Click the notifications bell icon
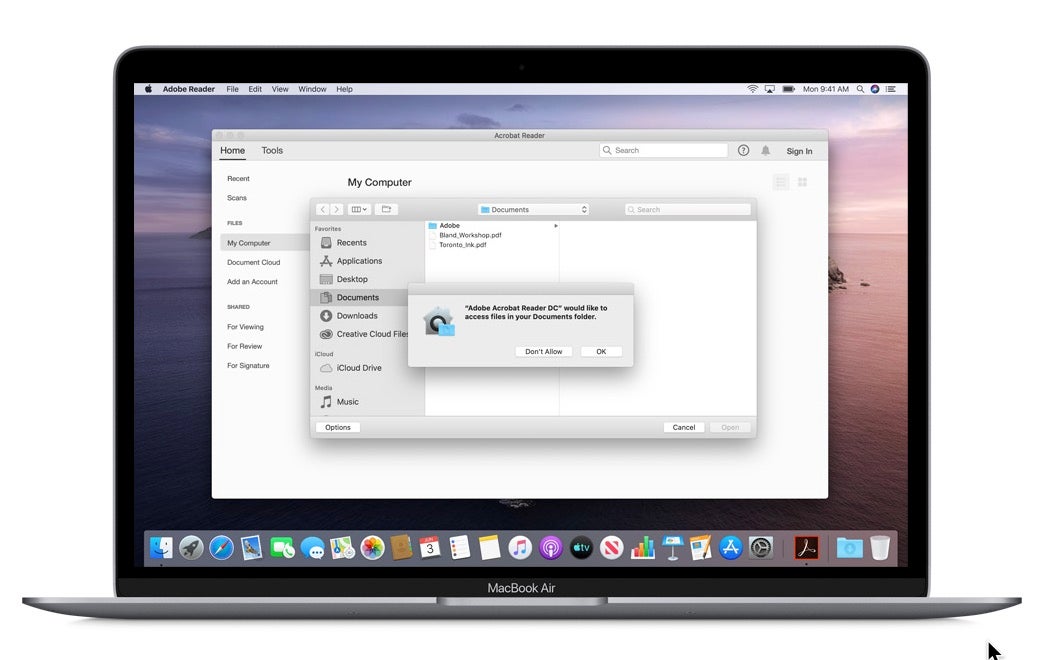This screenshot has width=1056, height=660. point(766,150)
